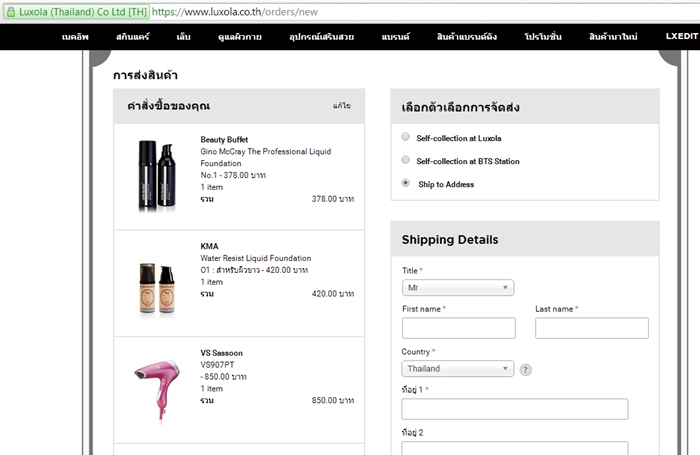This screenshot has width=700, height=455.
Task: Click the 378.00 บาท total amount
Action: 333,199
